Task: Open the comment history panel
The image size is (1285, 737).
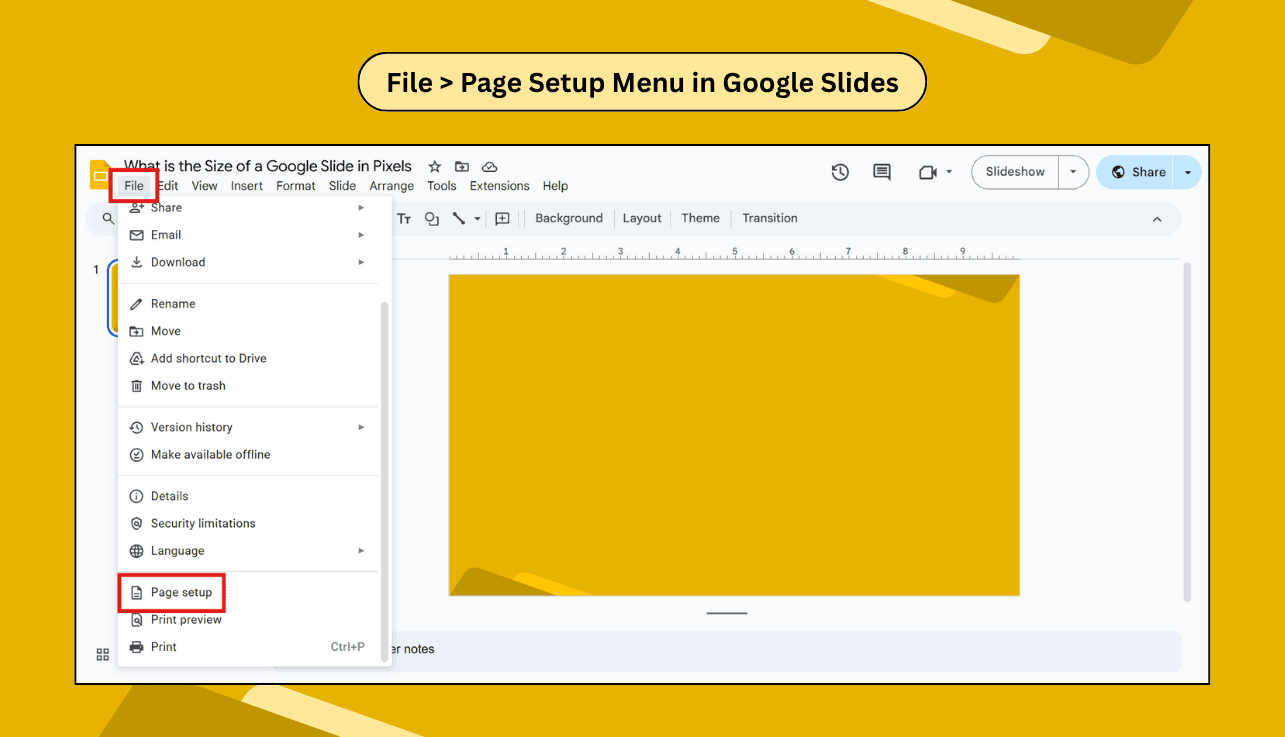Action: coord(881,172)
